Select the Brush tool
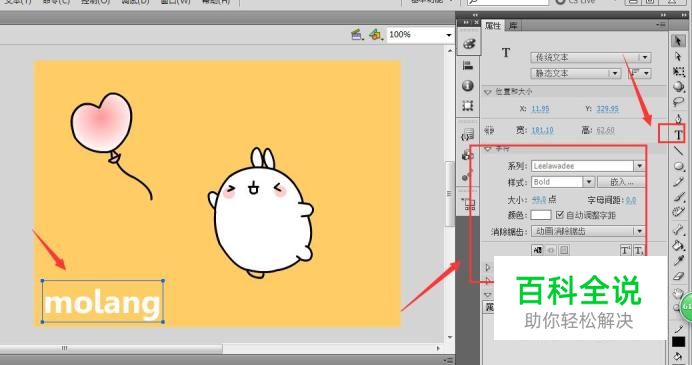The image size is (692, 365). point(678,197)
